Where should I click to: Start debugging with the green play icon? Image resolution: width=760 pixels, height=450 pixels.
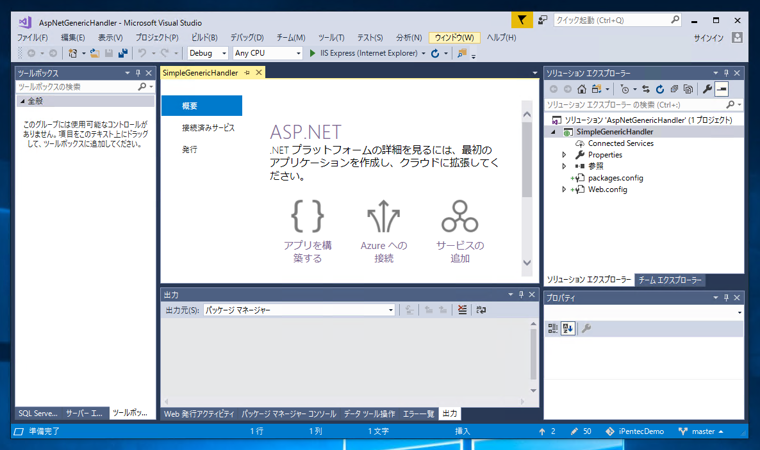313,53
